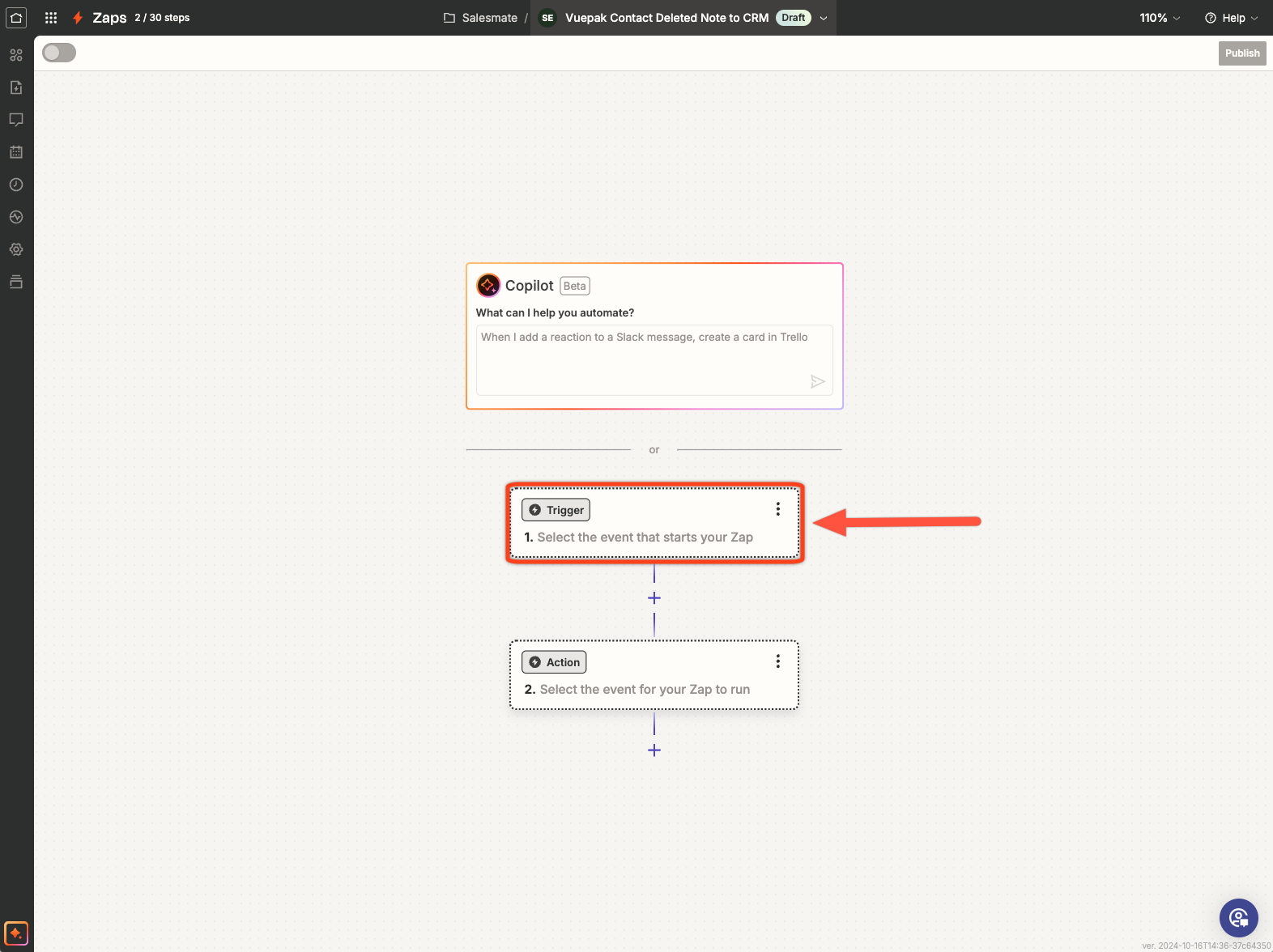Expand the Zap name chevron dropdown
Screen dimensions: 1273x952
[x=824, y=18]
